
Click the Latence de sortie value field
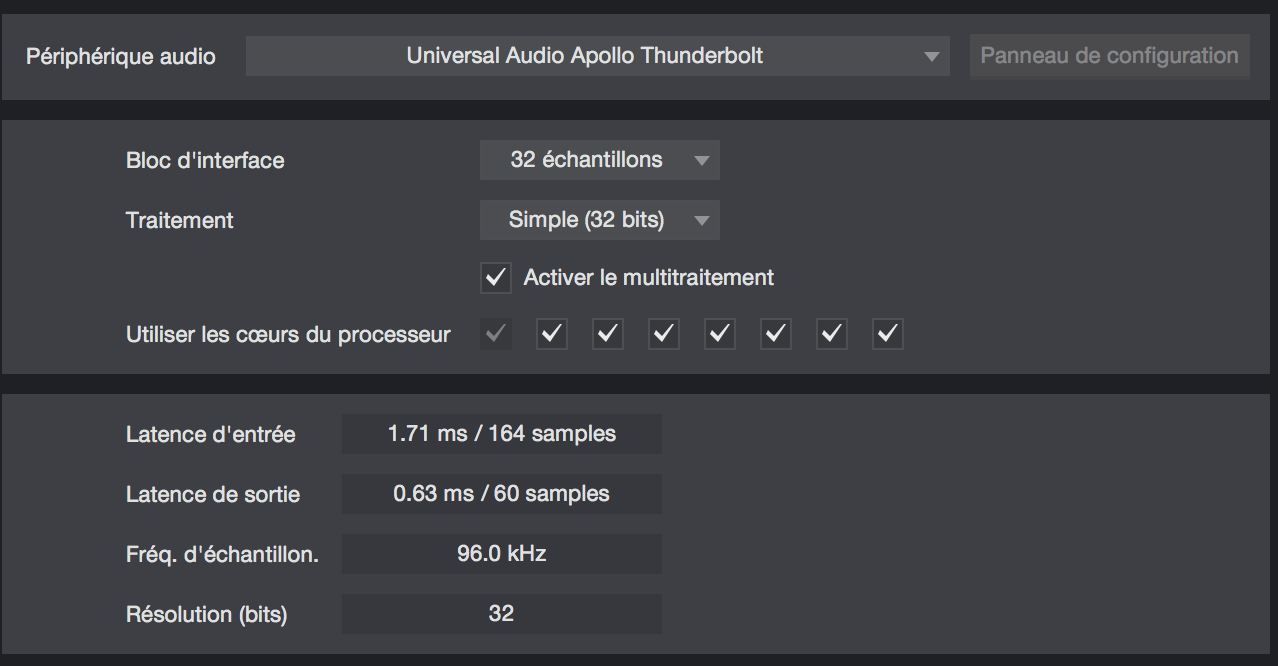502,494
